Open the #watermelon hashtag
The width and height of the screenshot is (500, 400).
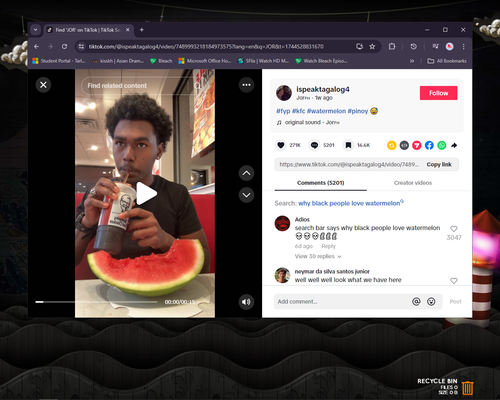tap(326, 111)
